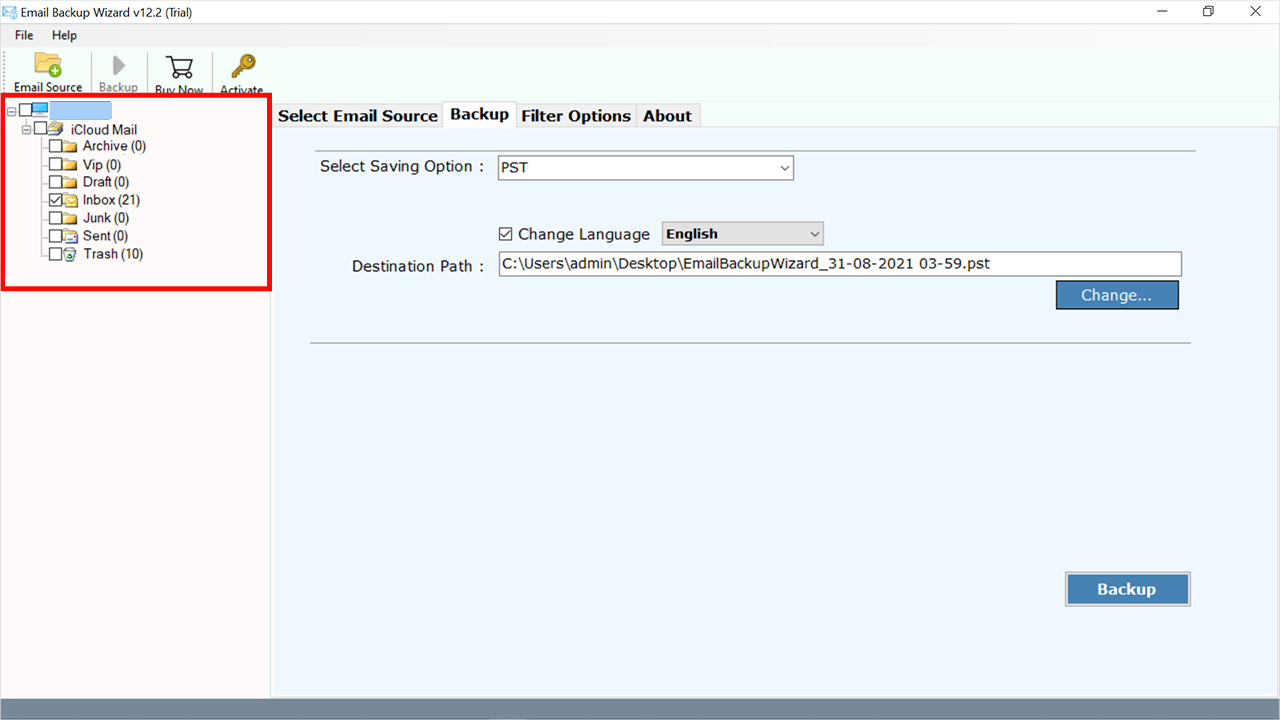Start the backup with the Backup button

(x=1127, y=589)
